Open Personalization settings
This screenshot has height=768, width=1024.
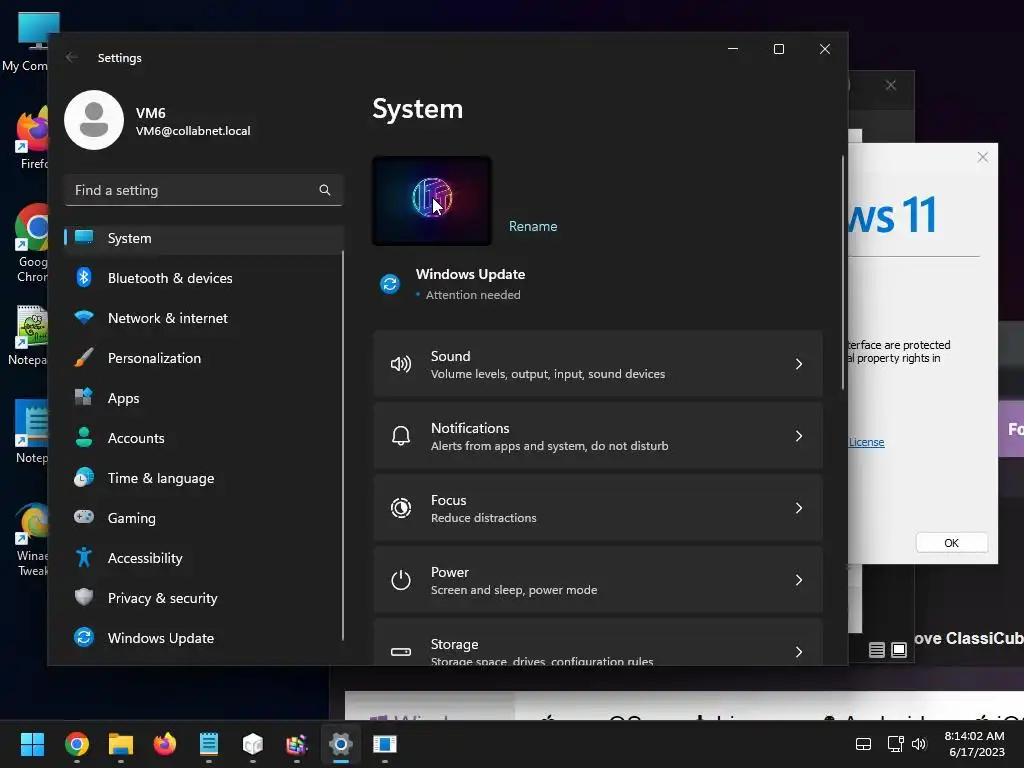[204, 358]
